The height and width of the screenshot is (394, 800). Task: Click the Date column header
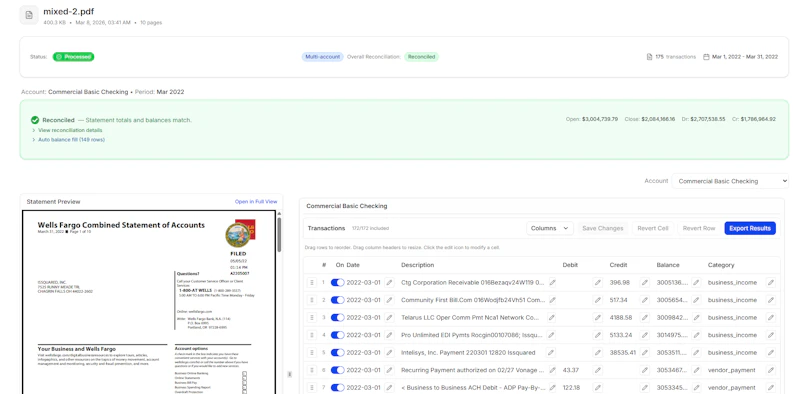tap(353, 265)
